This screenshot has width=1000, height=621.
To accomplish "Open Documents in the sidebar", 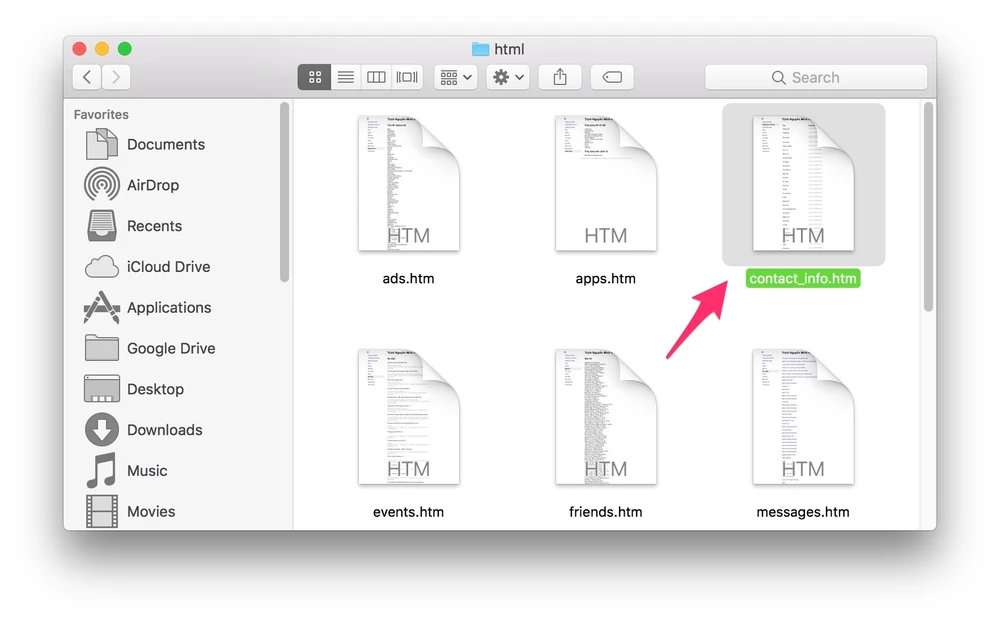I will [165, 145].
